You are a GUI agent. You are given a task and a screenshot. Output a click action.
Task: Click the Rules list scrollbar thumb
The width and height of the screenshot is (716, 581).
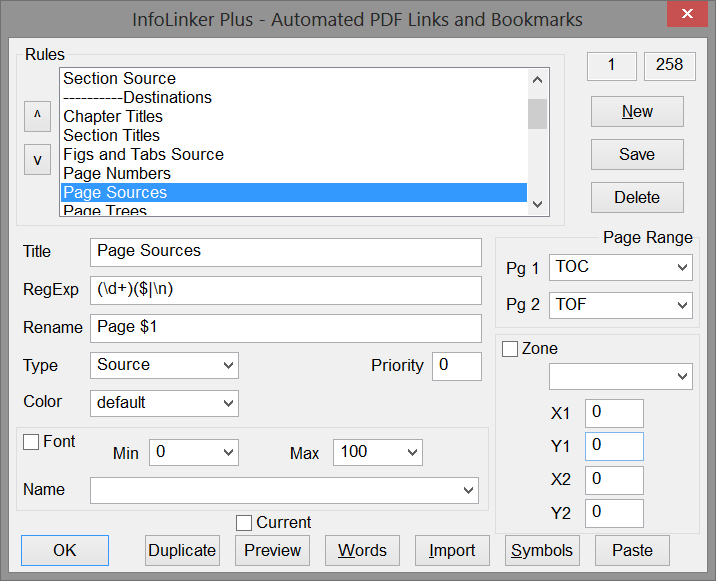coord(537,114)
